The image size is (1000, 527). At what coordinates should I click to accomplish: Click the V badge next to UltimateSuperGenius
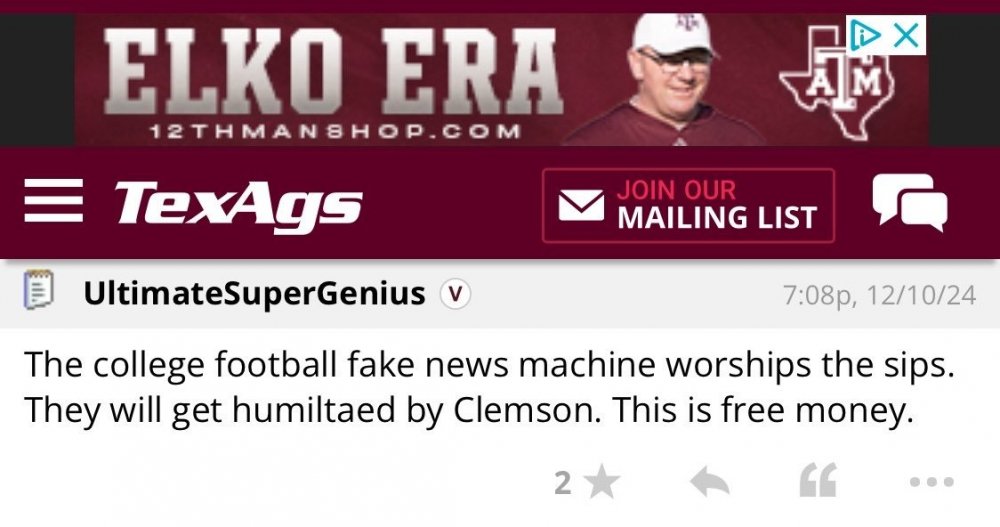pyautogui.click(x=456, y=294)
